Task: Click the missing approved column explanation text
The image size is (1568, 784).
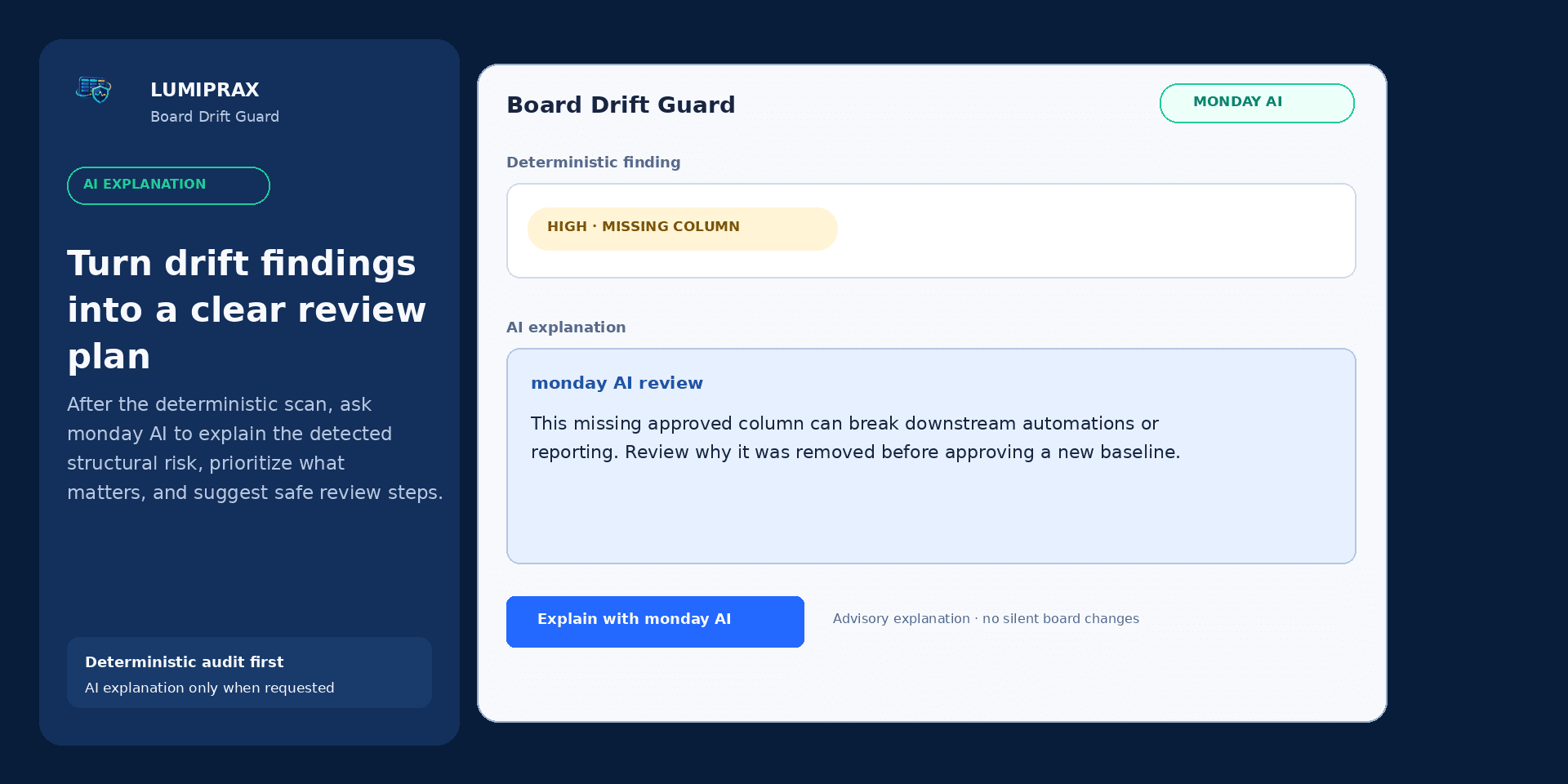Action: (x=855, y=438)
